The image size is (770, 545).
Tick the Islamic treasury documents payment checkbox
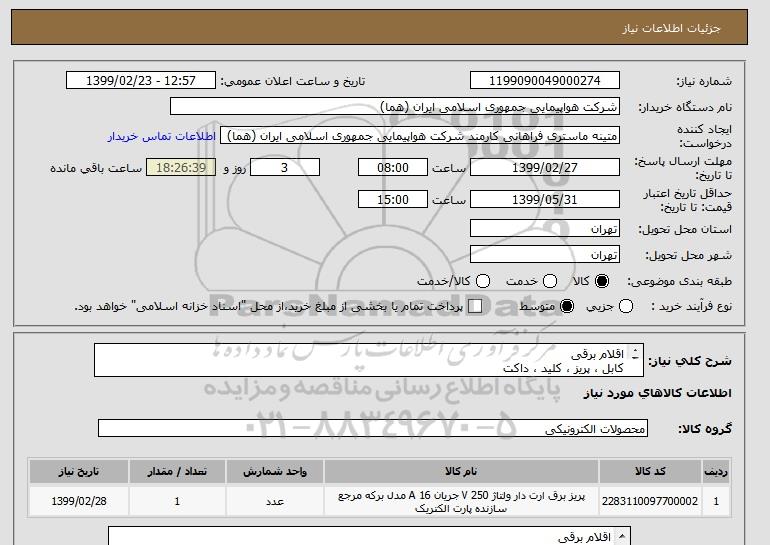pyautogui.click(x=475, y=306)
